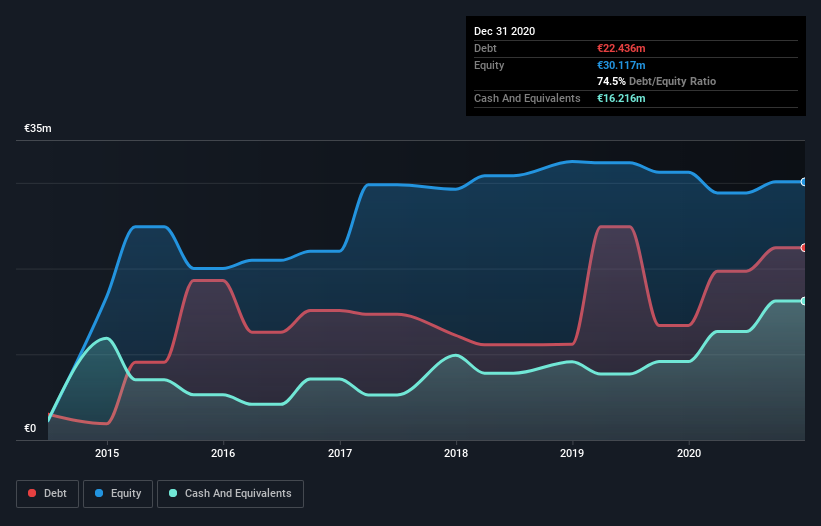The image size is (821, 526).
Task: Toggle the Equity legend button
Action: tap(118, 494)
